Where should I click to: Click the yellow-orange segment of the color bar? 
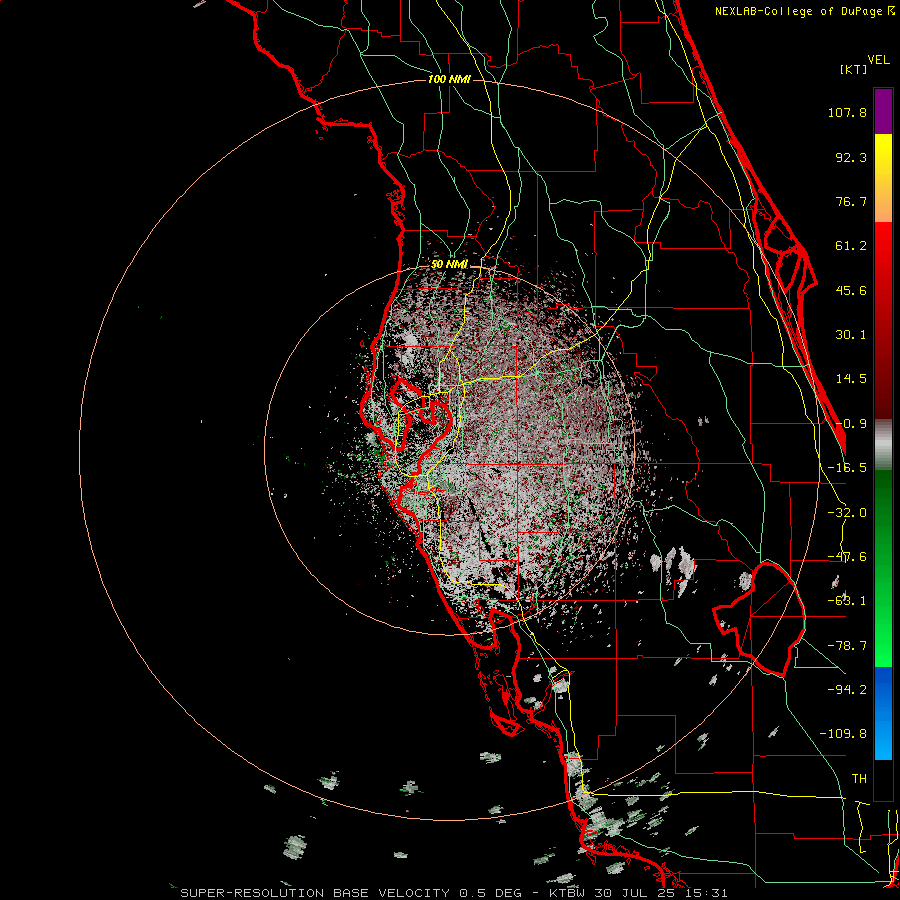[x=883, y=178]
